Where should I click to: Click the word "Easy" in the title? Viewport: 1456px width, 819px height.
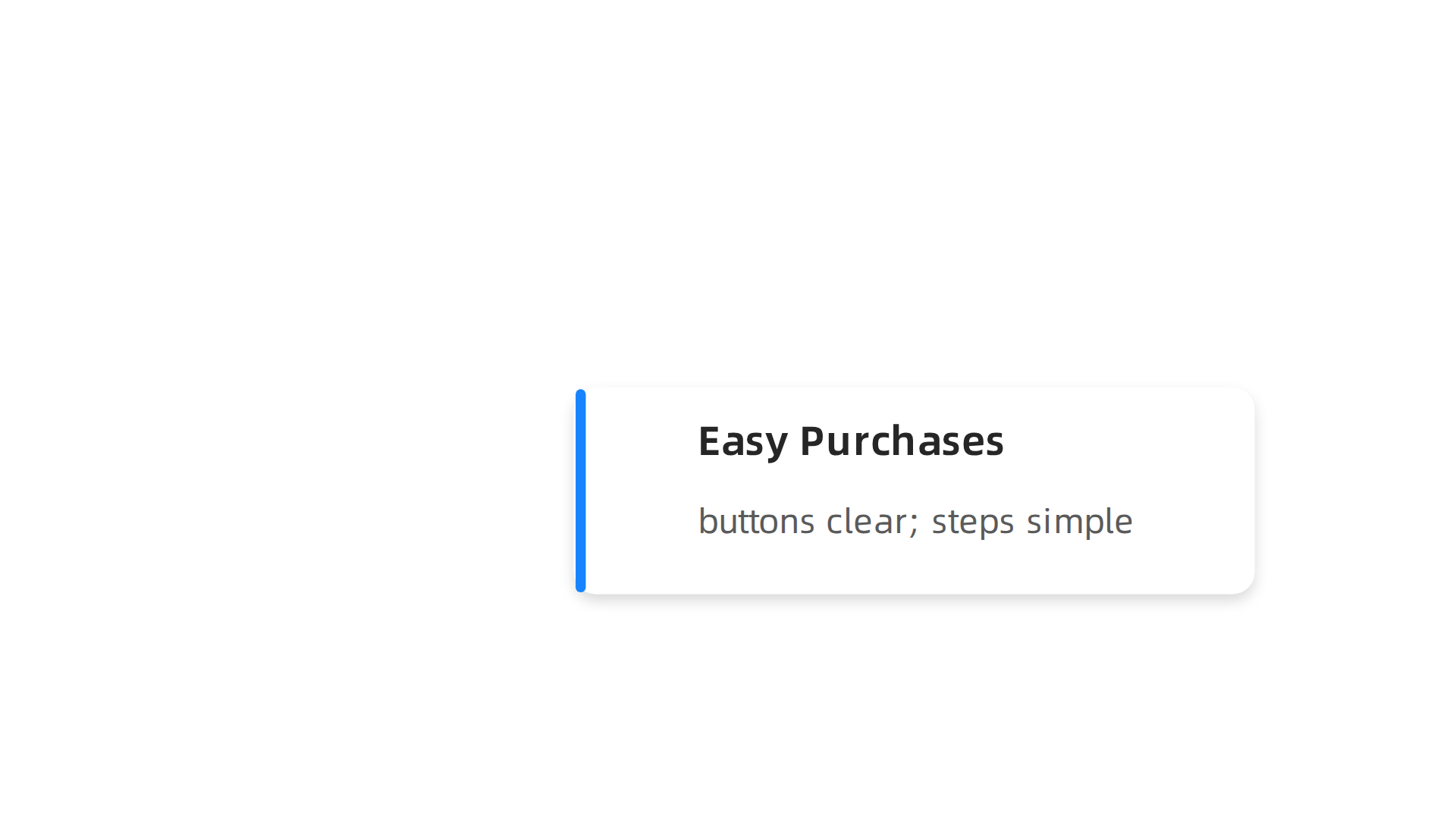pos(742,441)
